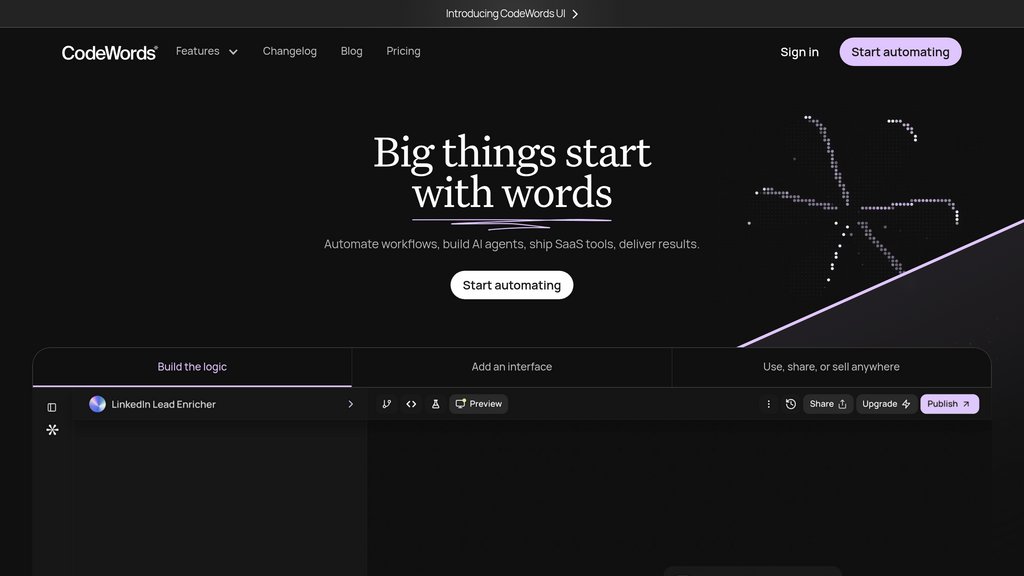The height and width of the screenshot is (576, 1024).
Task: Open the Changelog page
Action: (x=290, y=51)
